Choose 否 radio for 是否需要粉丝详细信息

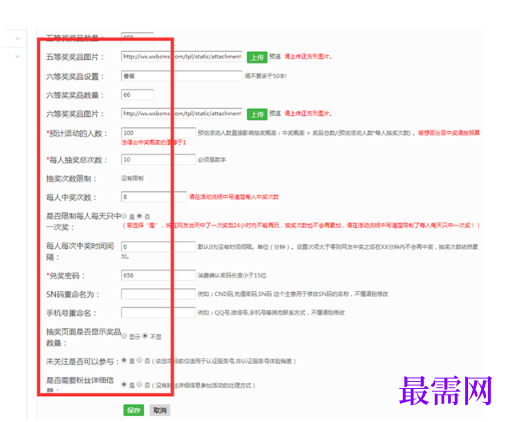pyautogui.click(x=139, y=384)
